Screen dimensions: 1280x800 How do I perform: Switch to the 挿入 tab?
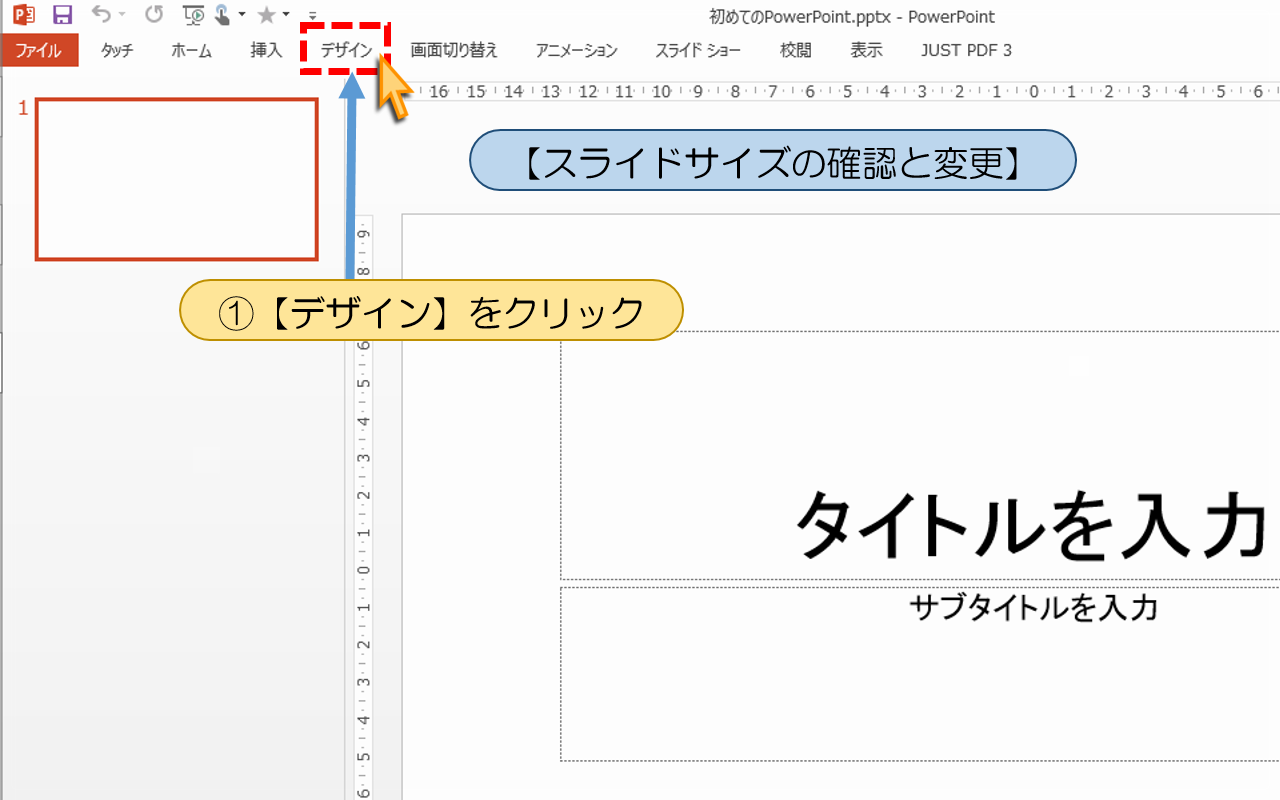[264, 49]
